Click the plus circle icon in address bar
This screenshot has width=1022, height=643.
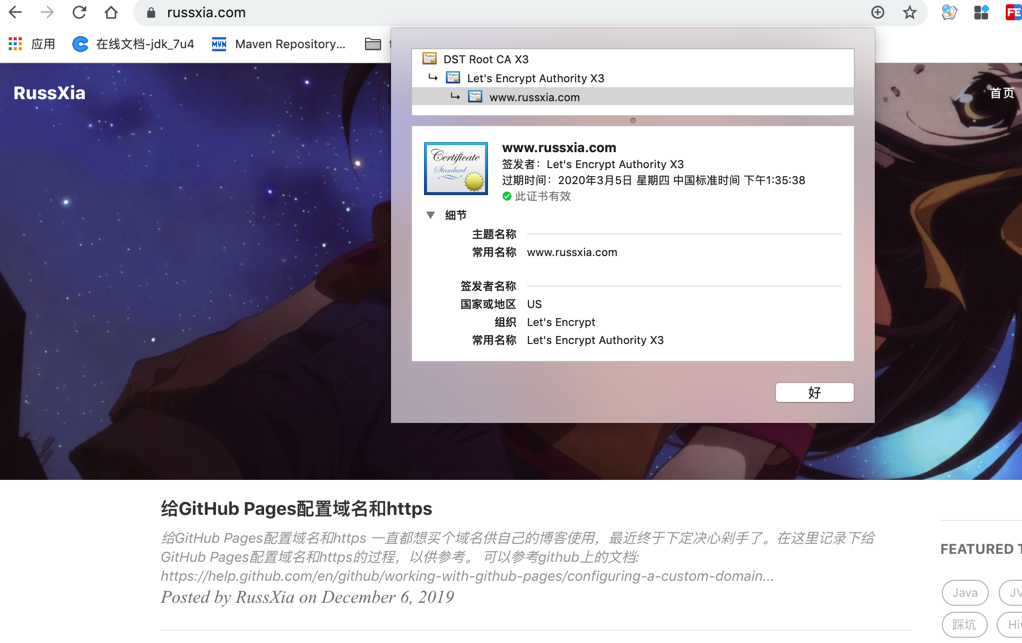877,12
